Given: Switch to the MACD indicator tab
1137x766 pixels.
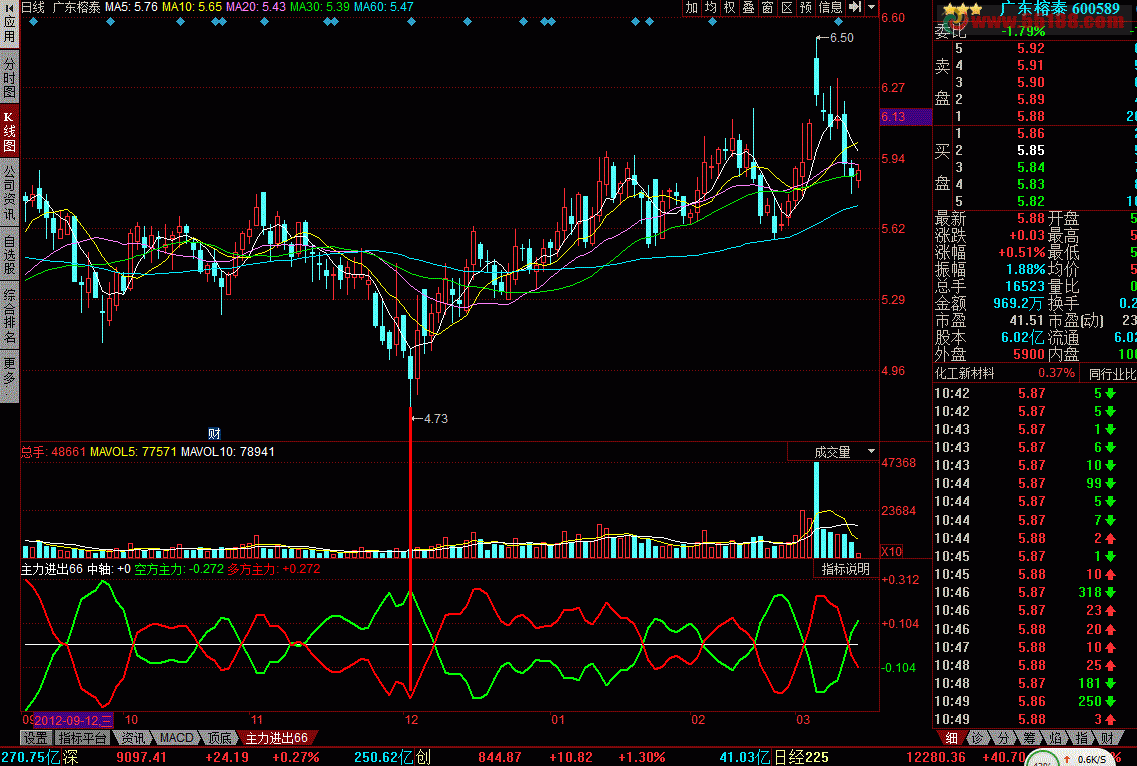Looking at the screenshot, I should [x=176, y=738].
